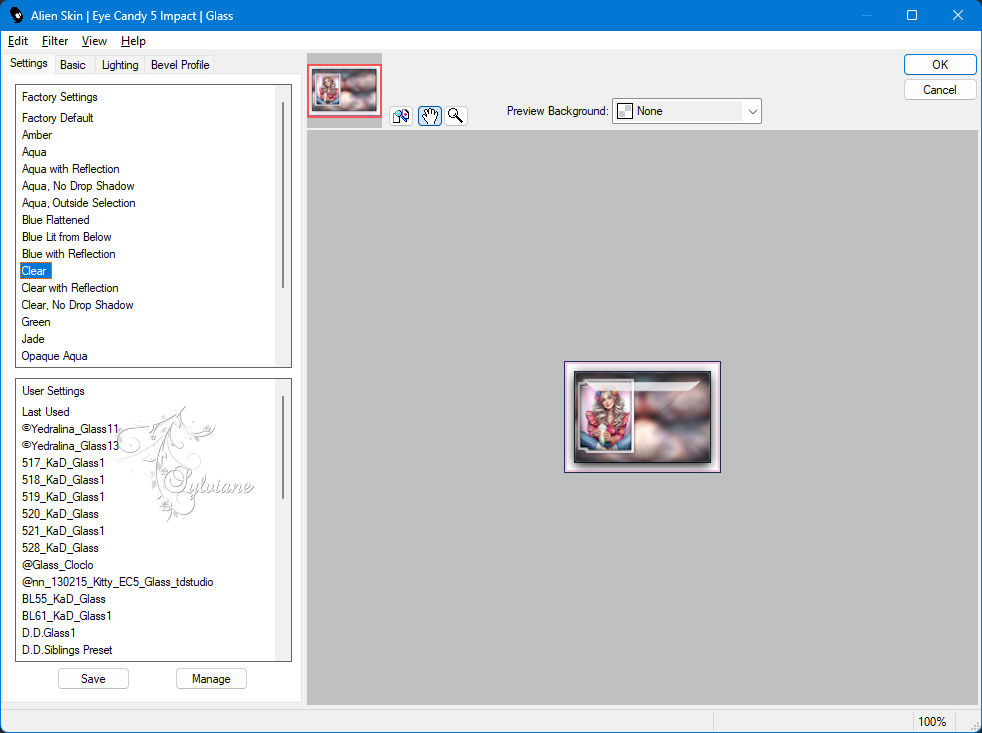Select the zoom magnifier tool
Viewport: 982px width, 733px height.
[456, 116]
